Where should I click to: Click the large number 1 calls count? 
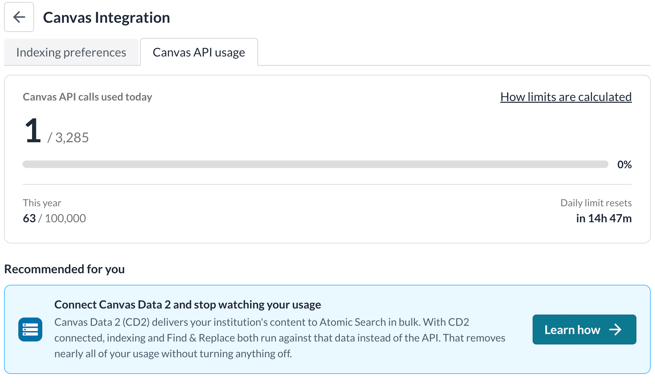(x=33, y=131)
